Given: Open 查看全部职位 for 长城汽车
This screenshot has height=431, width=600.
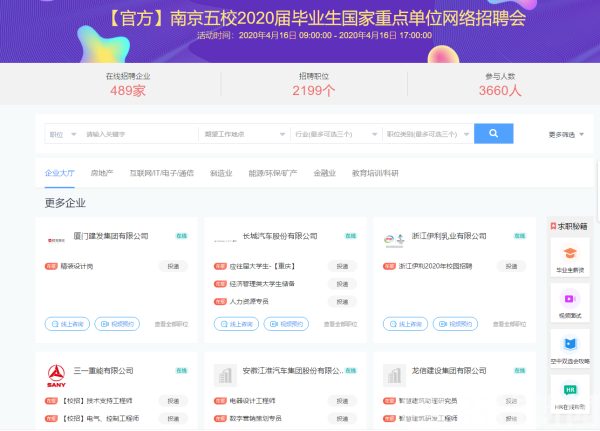Looking at the screenshot, I should click(340, 324).
